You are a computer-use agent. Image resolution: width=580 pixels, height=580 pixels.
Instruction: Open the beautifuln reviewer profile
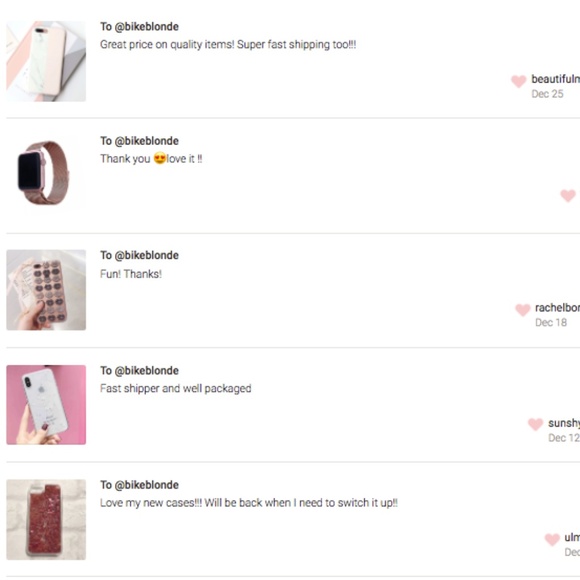click(x=556, y=79)
